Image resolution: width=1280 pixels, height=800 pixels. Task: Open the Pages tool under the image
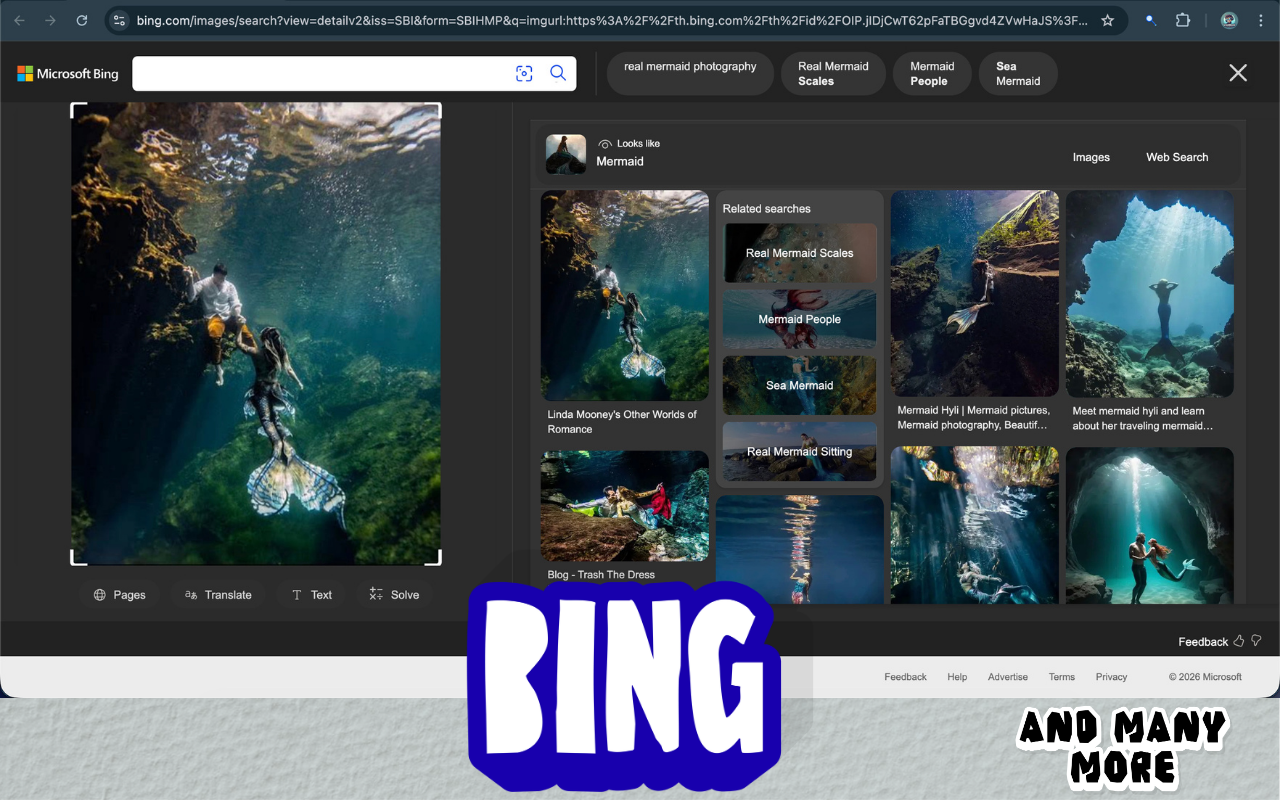tap(120, 594)
